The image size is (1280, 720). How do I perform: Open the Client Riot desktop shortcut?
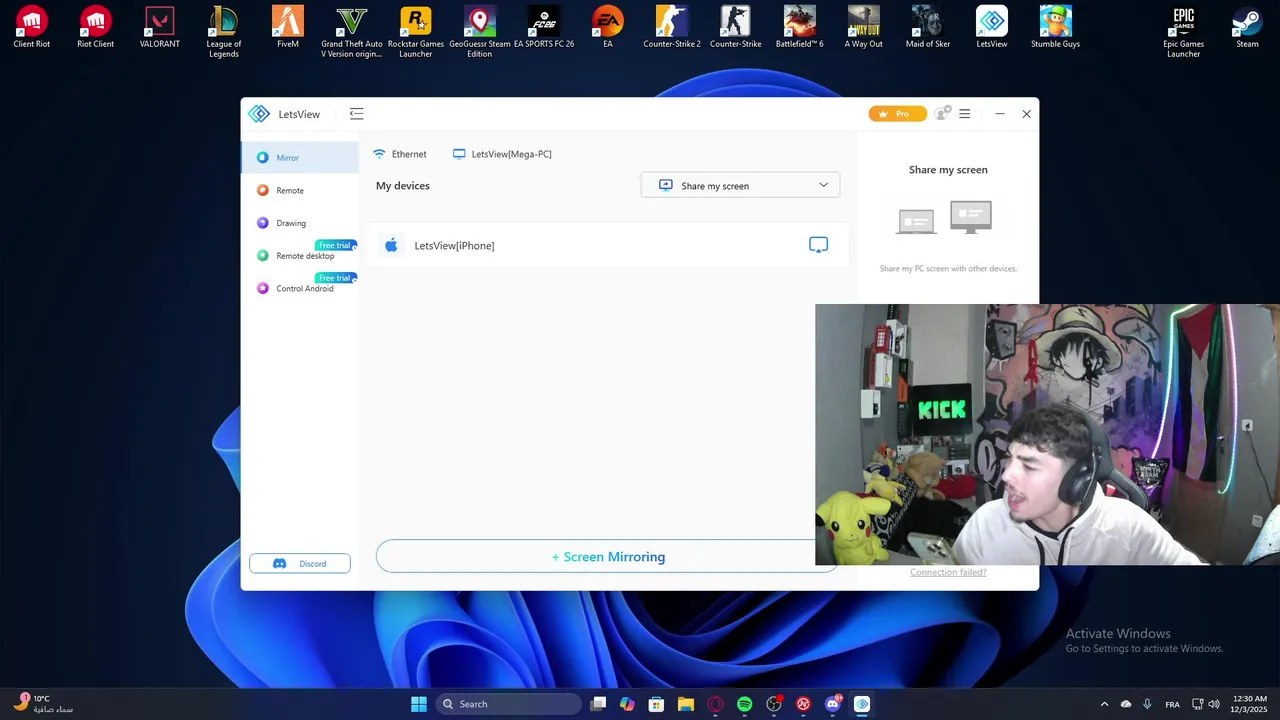[x=32, y=28]
